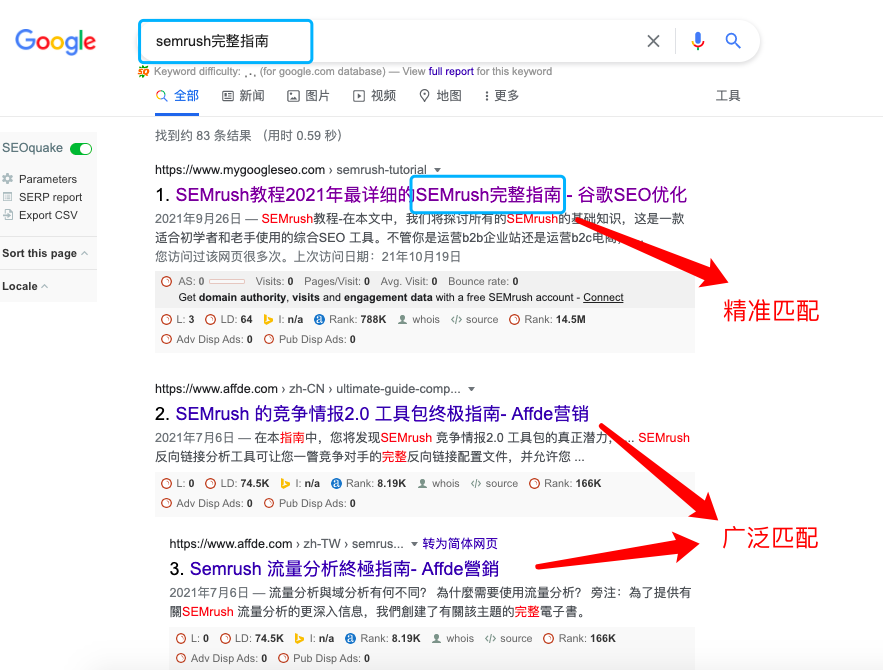Click Rank 14.5M in first result
The width and height of the screenshot is (883, 670).
click(547, 319)
